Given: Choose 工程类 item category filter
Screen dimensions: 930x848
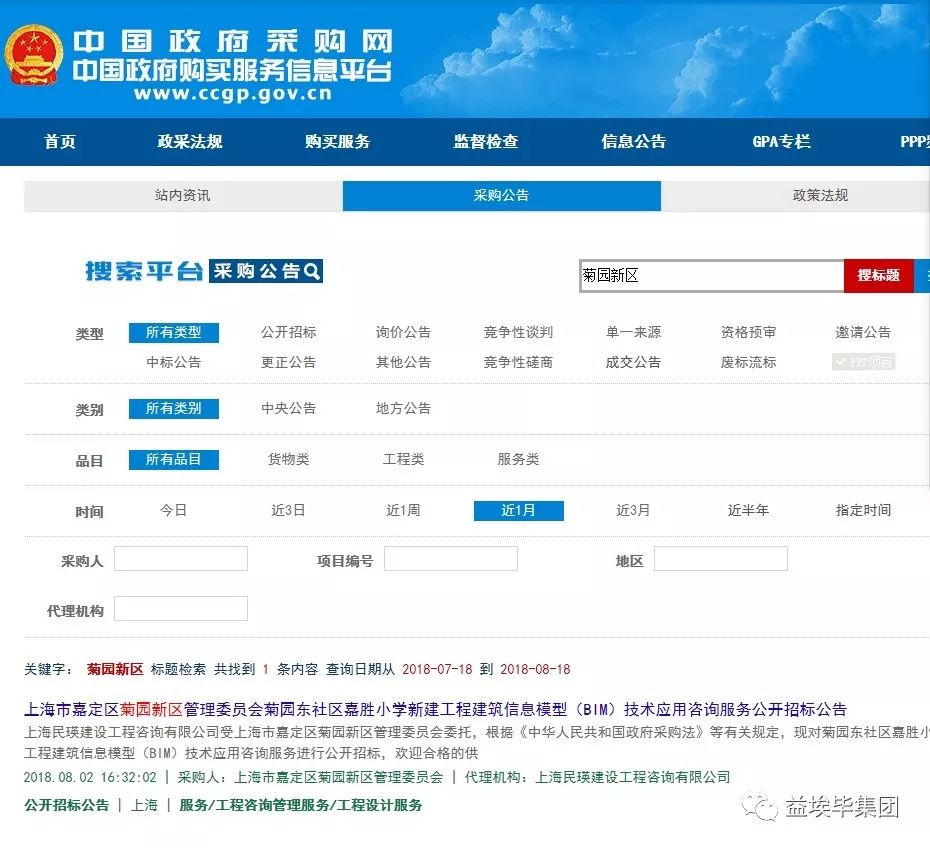Looking at the screenshot, I should pyautogui.click(x=403, y=460).
